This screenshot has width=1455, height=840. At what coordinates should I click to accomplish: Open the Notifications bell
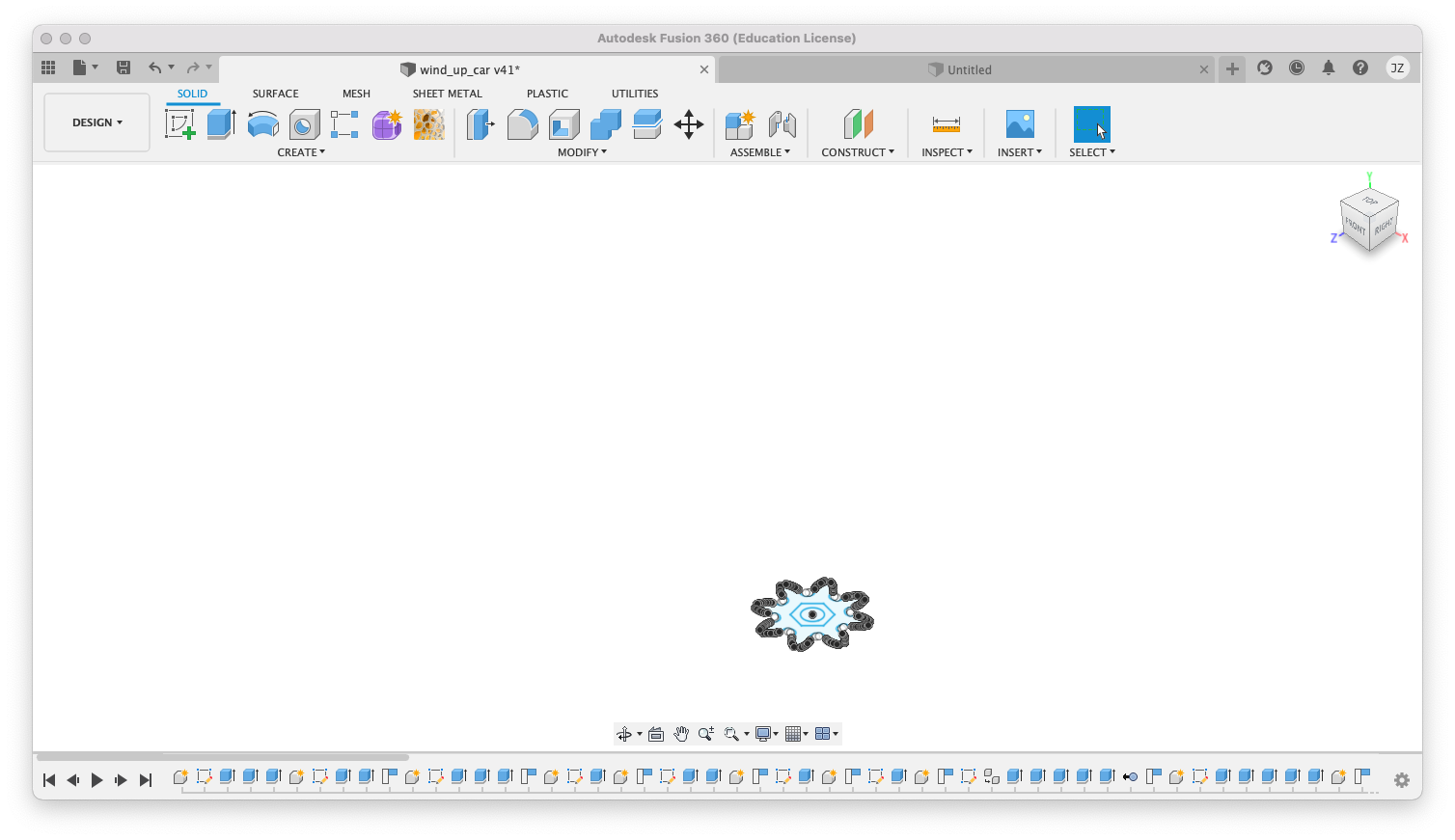click(x=1329, y=68)
